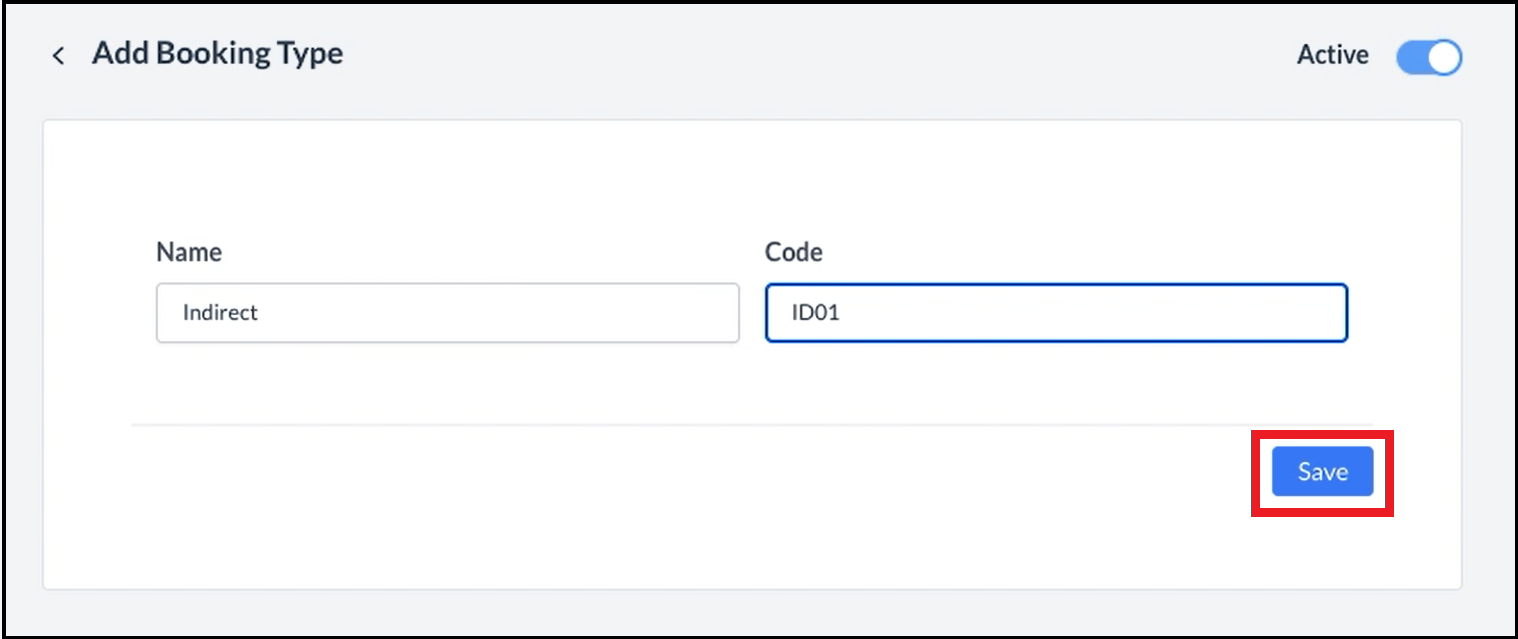Click the white knob of Active toggle
The width and height of the screenshot is (1518, 639).
point(1443,58)
